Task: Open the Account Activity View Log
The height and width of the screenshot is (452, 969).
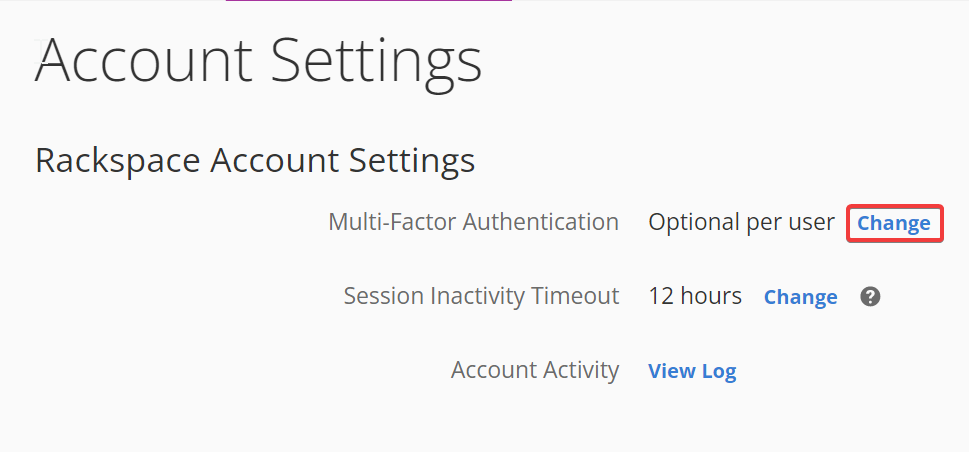Action: pos(692,371)
